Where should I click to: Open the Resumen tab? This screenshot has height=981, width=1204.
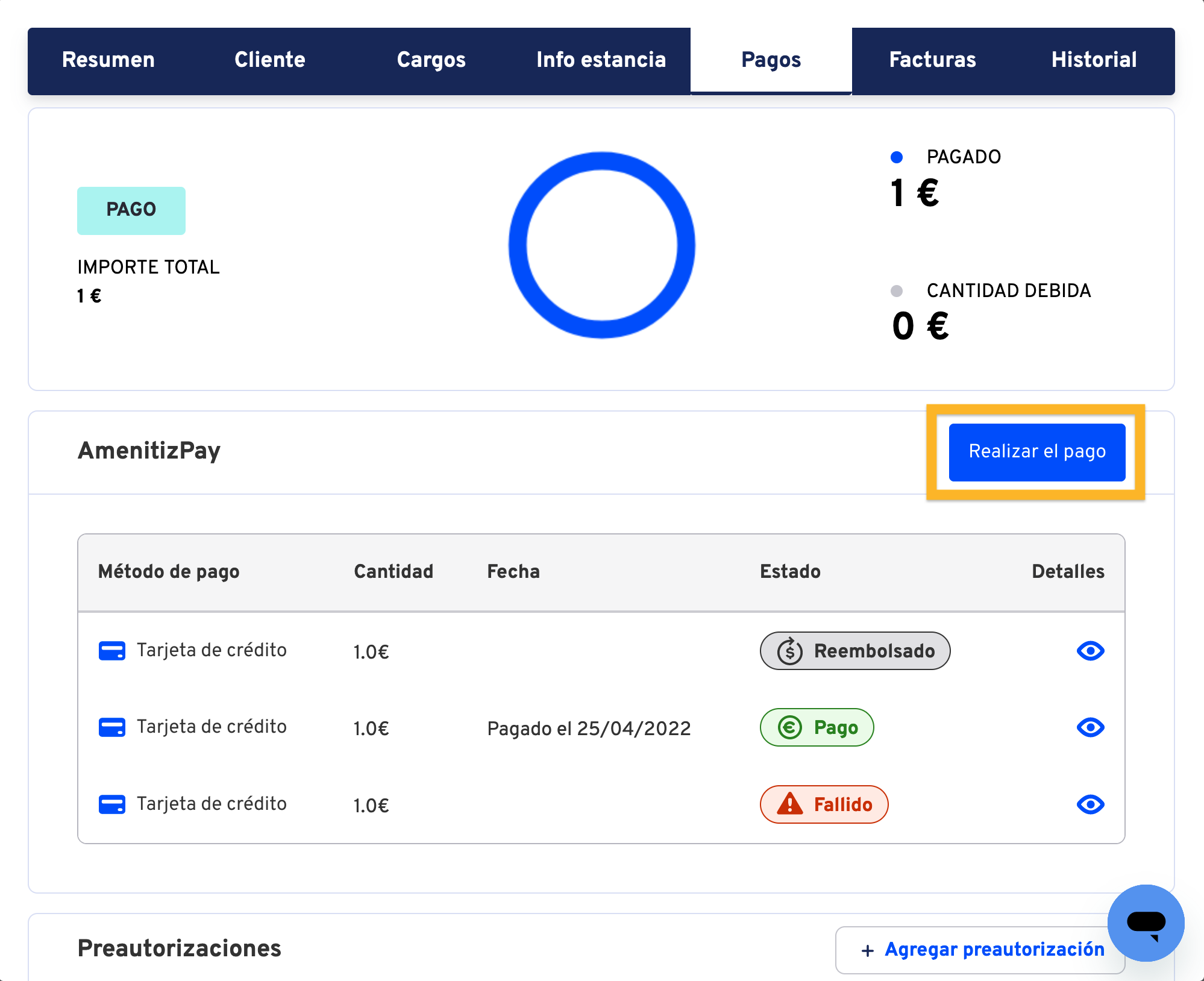coord(108,60)
